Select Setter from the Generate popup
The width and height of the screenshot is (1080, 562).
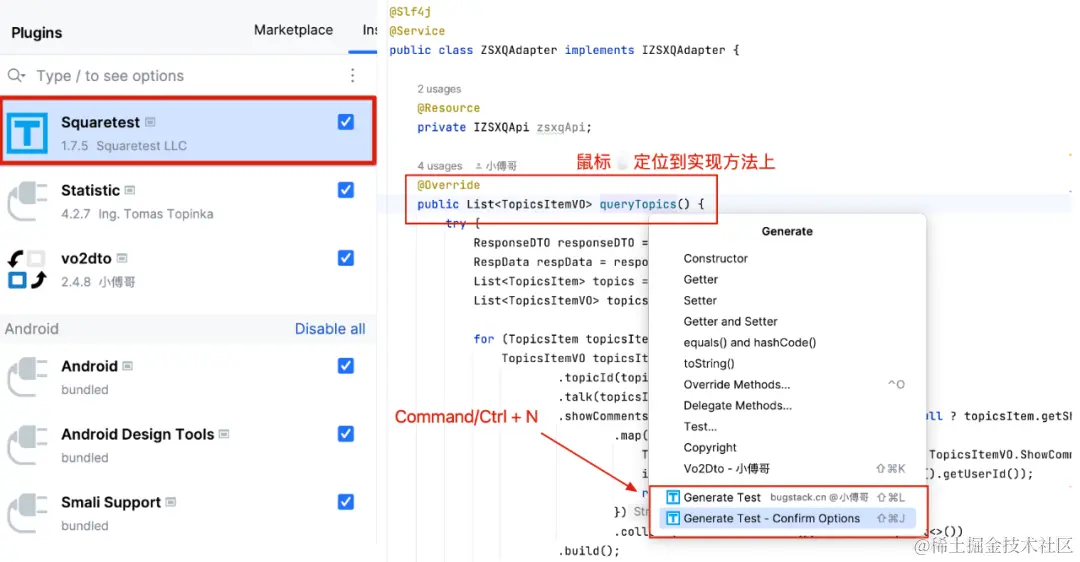[x=700, y=300]
